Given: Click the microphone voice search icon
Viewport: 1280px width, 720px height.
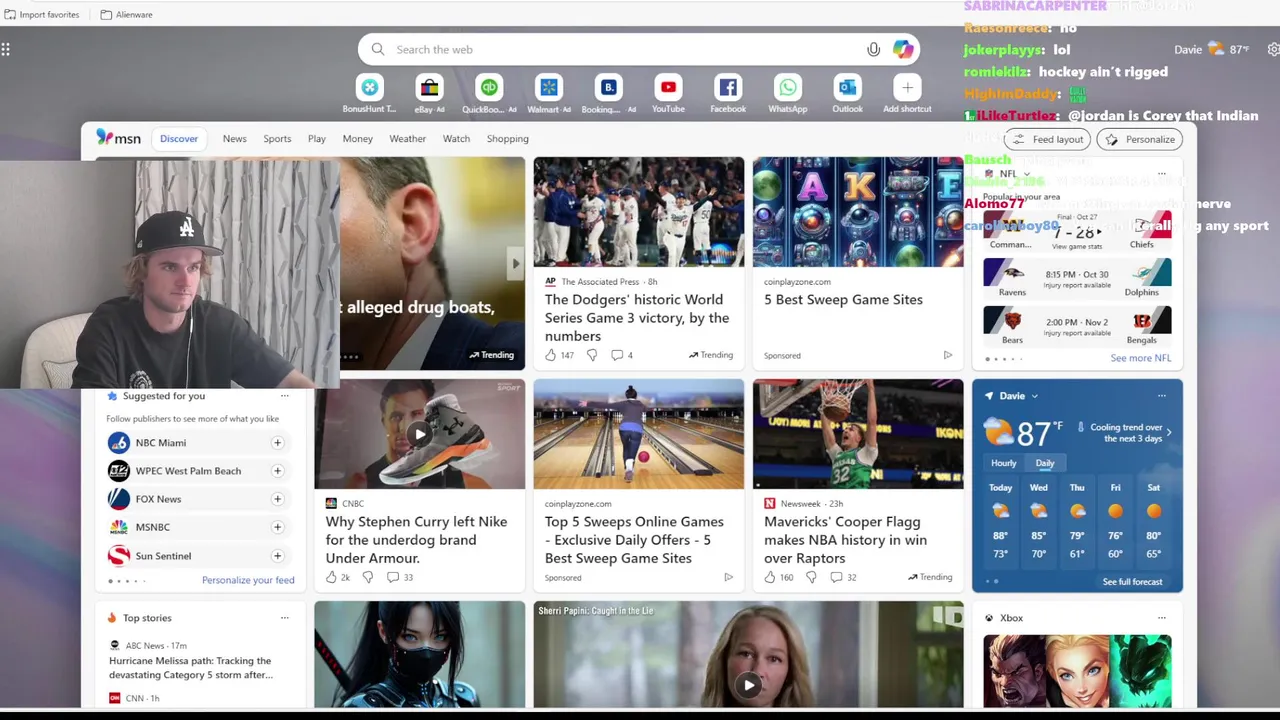Looking at the screenshot, I should pos(873,49).
